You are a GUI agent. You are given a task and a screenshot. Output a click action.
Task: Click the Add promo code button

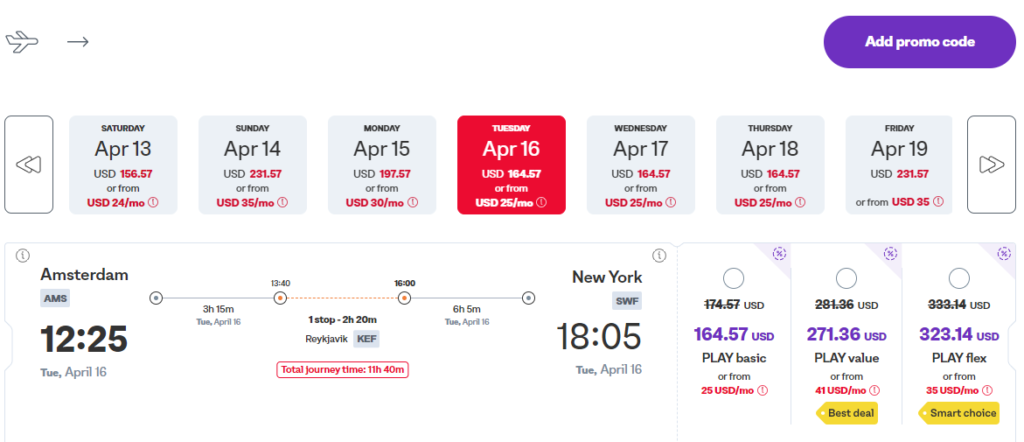coord(920,42)
